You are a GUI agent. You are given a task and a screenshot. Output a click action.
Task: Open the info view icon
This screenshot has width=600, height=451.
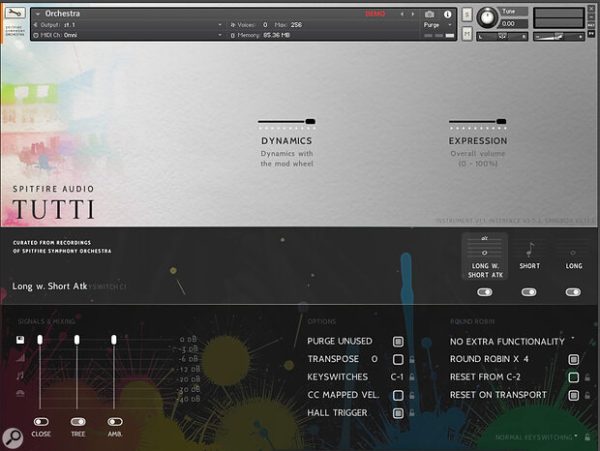[447, 14]
